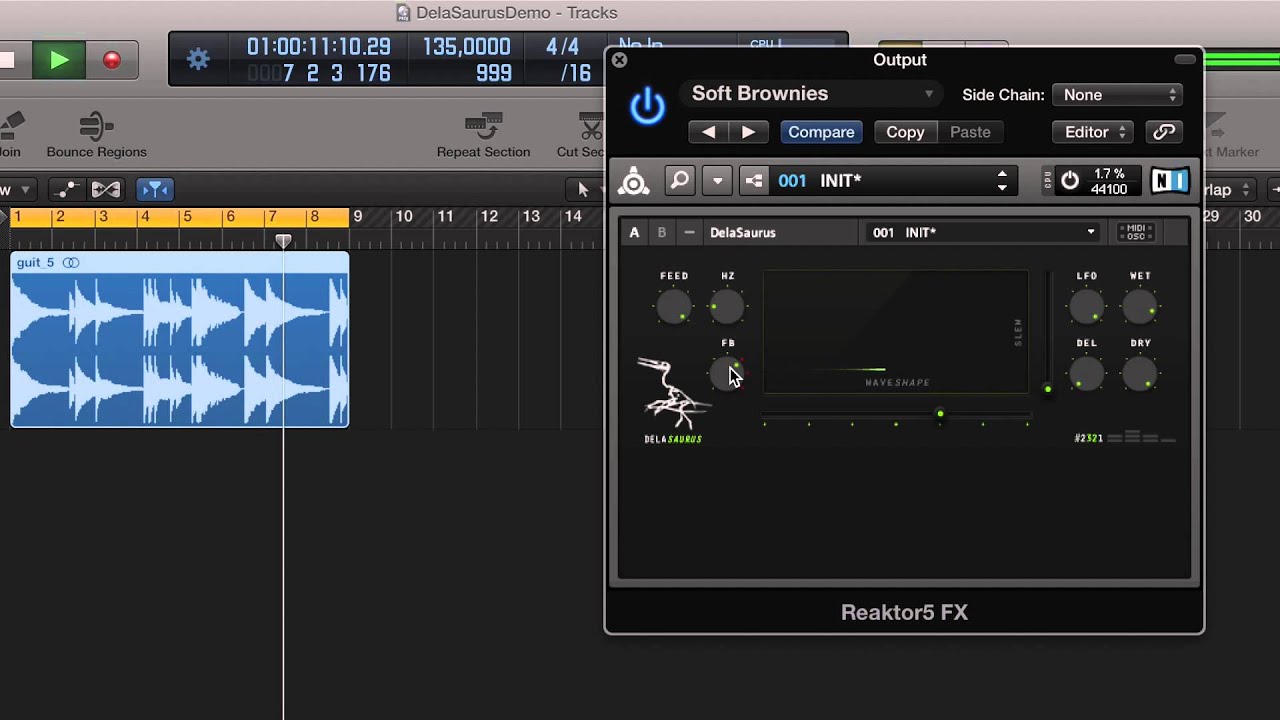1280x720 pixels.
Task: Click the guit 5 region loop icon
Action: [x=71, y=263]
